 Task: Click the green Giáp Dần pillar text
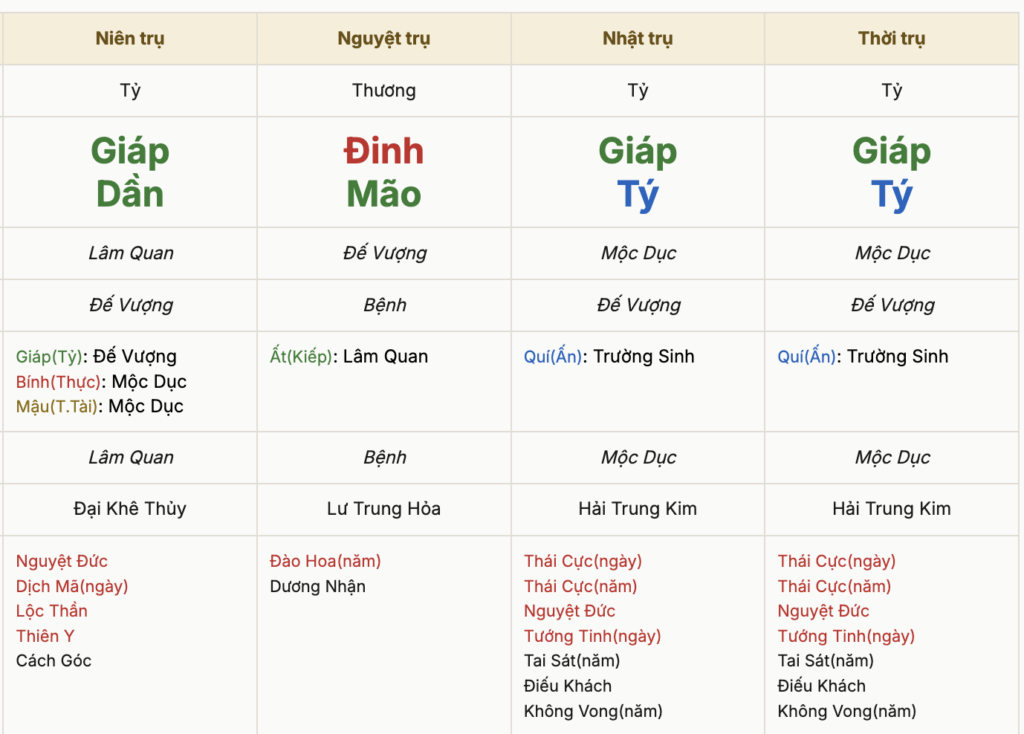(130, 172)
